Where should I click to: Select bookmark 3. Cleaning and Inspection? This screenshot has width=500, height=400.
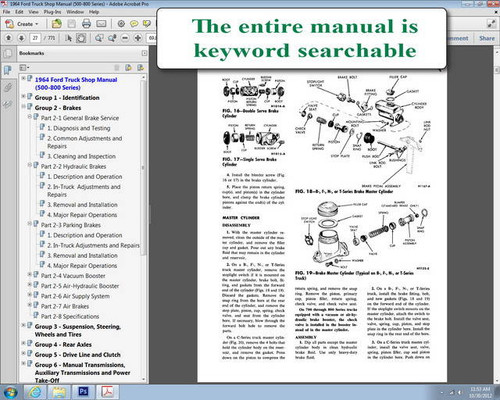pos(81,156)
